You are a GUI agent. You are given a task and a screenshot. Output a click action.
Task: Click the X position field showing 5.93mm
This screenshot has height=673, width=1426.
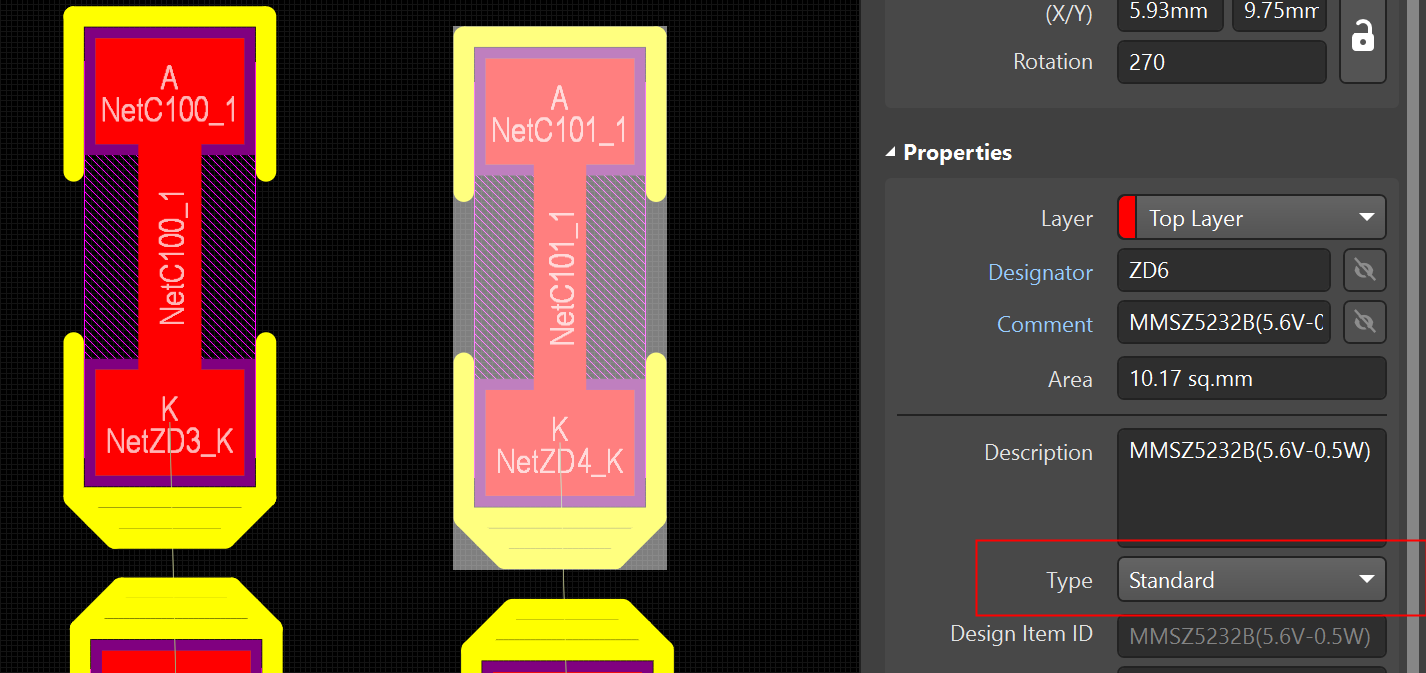(1169, 13)
